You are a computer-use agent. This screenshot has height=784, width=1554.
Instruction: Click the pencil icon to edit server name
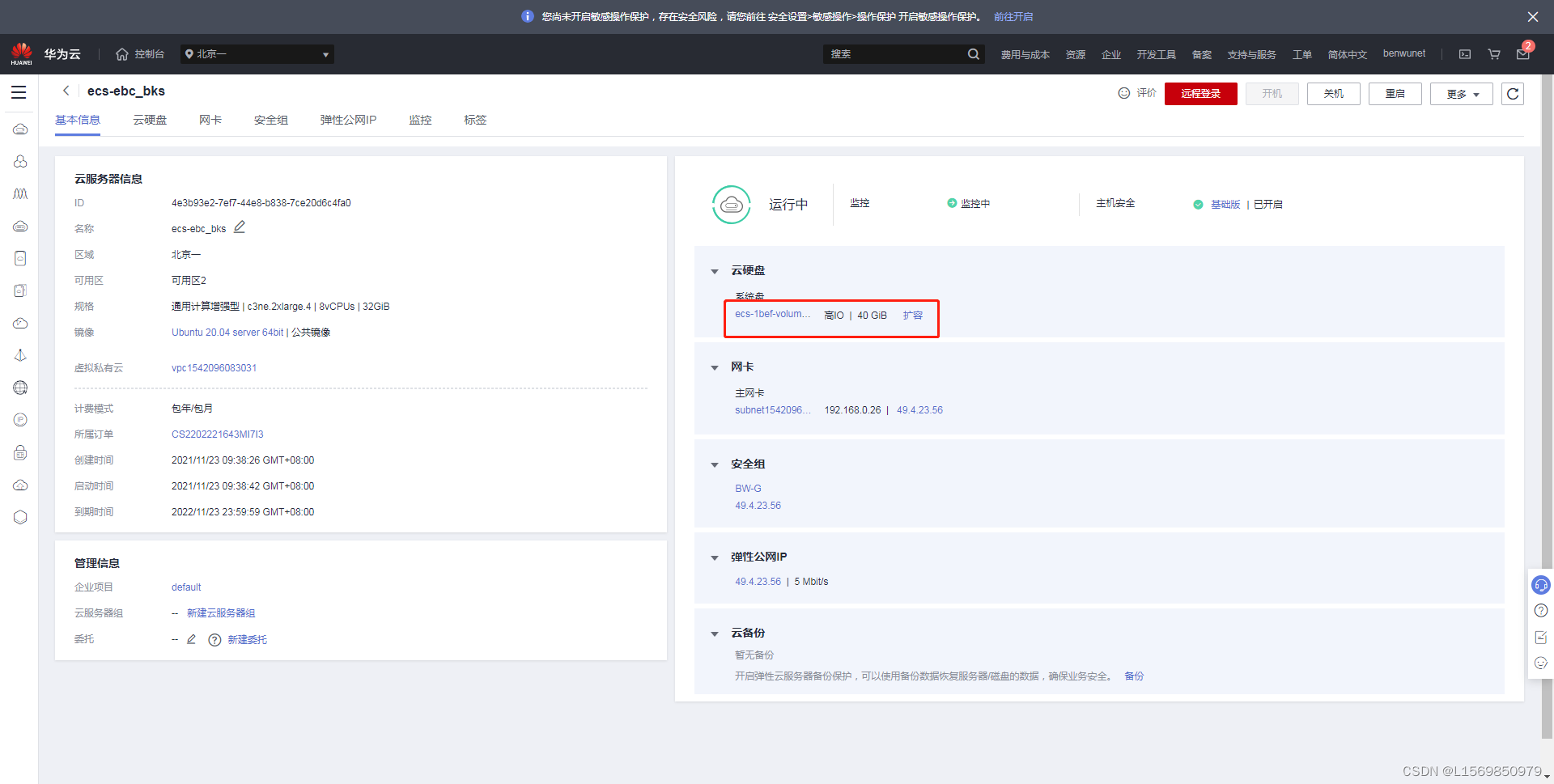240,227
